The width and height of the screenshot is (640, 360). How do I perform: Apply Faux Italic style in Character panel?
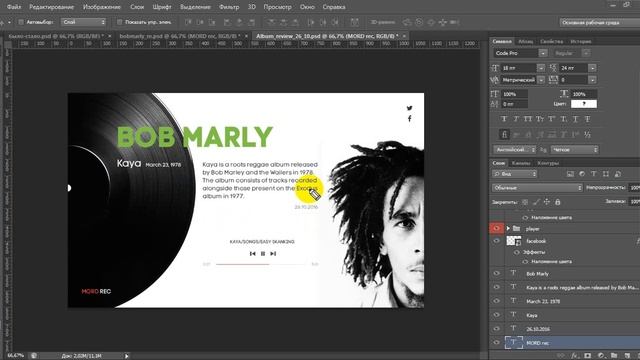click(x=516, y=119)
